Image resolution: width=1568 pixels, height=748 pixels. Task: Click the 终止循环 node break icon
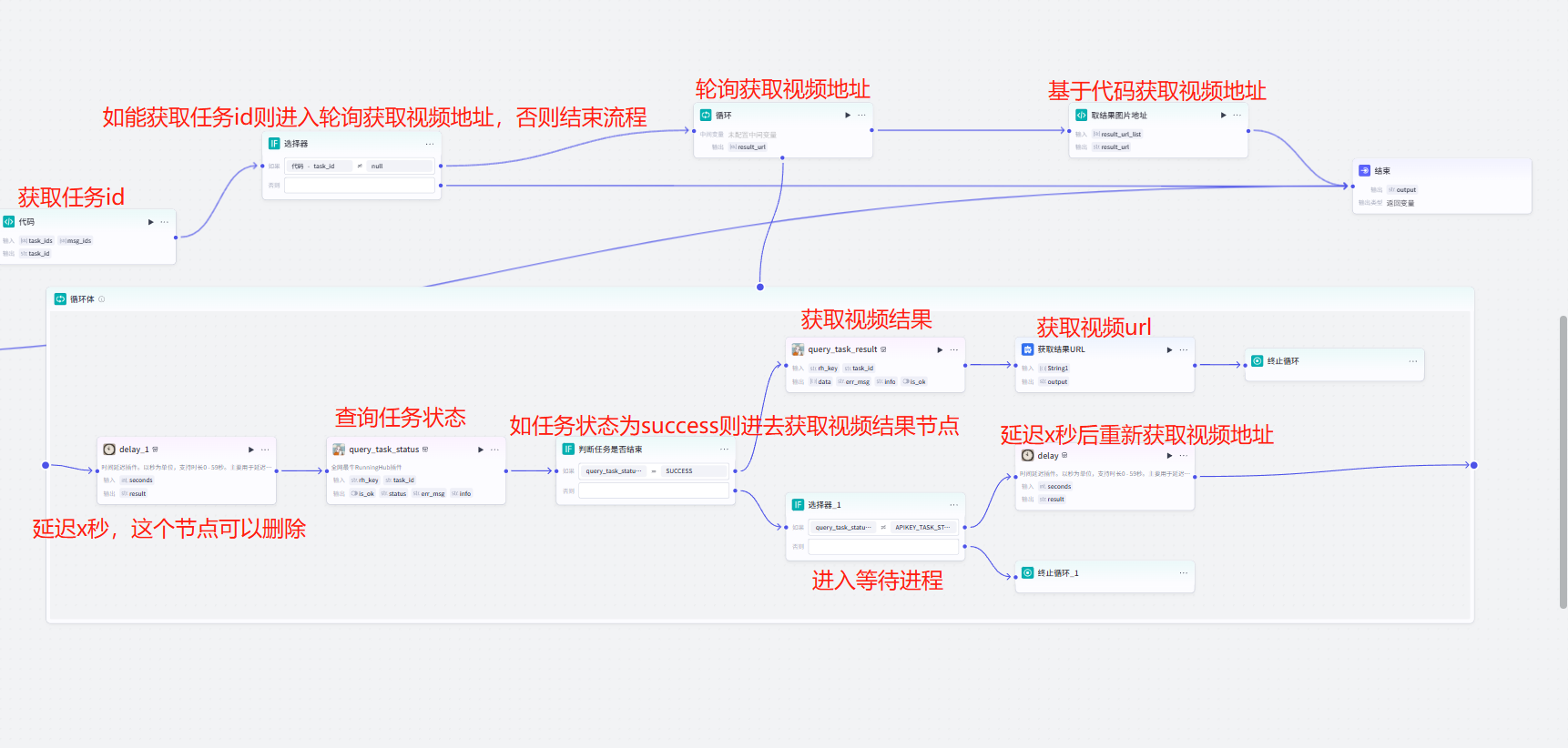pyautogui.click(x=1257, y=361)
